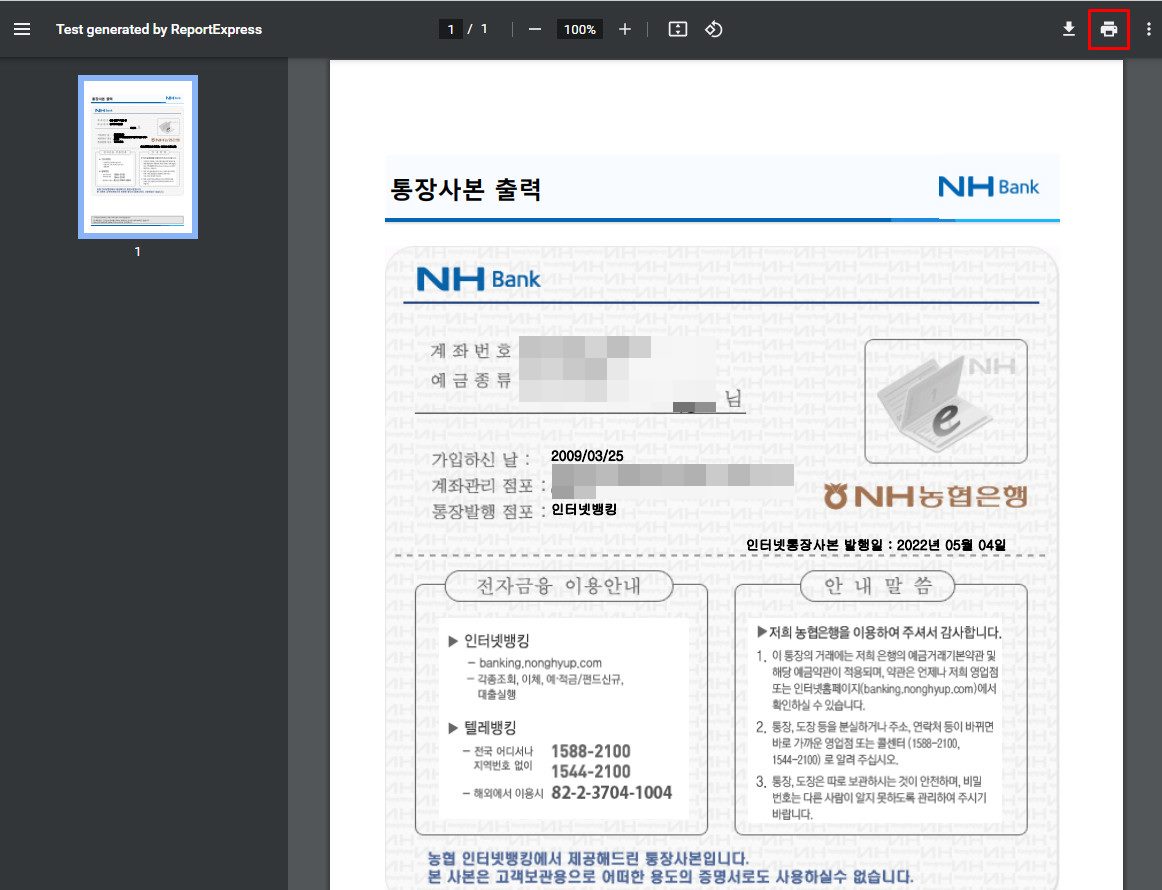Edit the current page number field
The image size is (1162, 890).
pyautogui.click(x=451, y=30)
